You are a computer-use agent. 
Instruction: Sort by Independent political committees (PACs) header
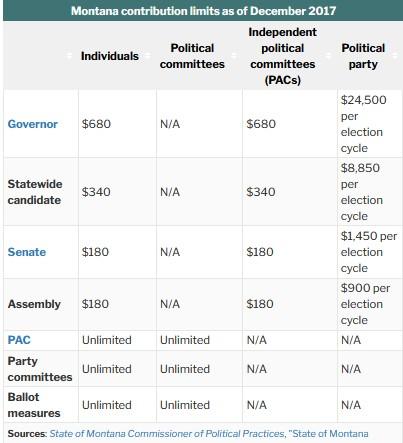[282, 56]
